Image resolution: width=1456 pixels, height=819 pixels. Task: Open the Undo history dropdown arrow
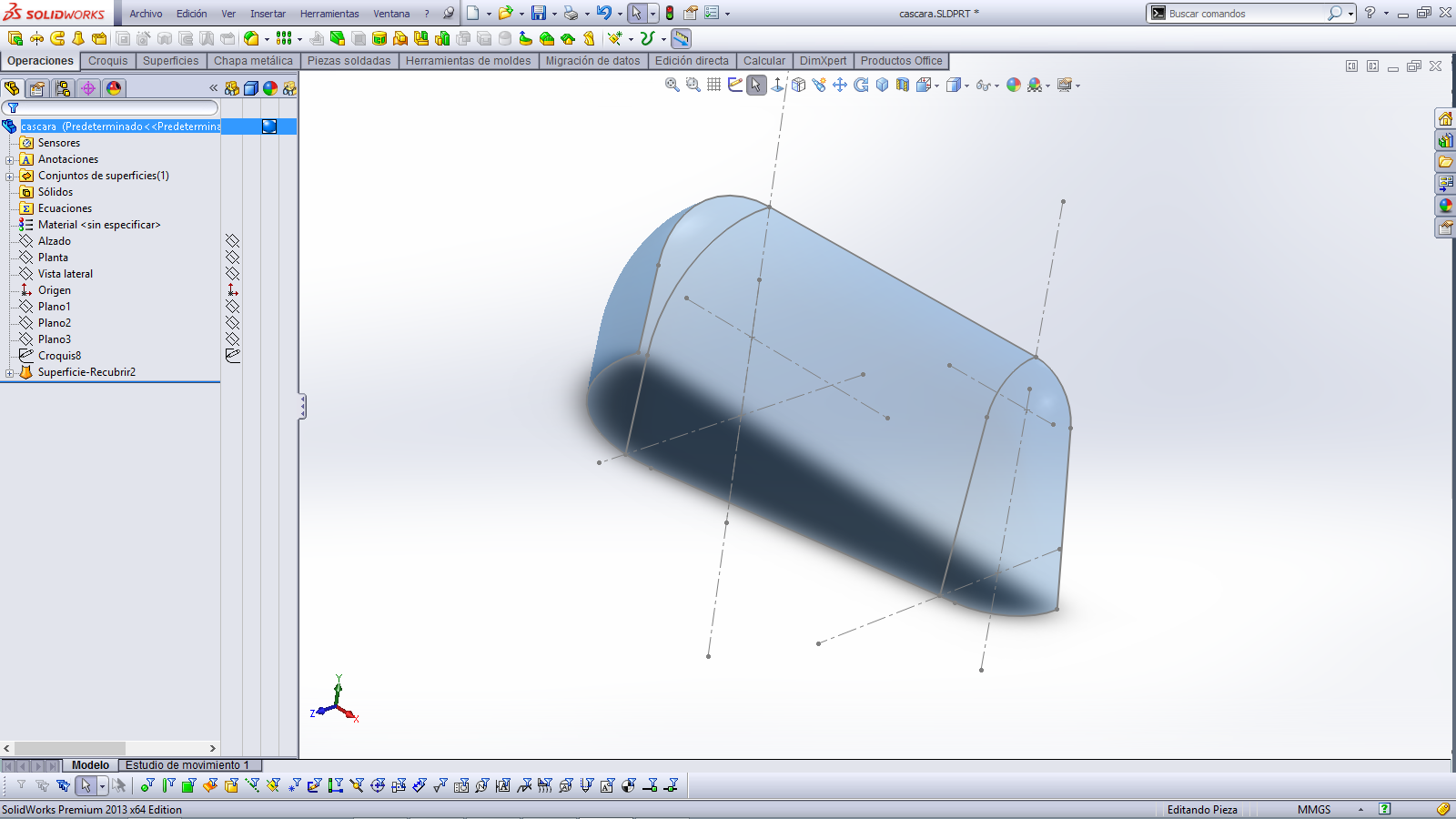[x=620, y=14]
